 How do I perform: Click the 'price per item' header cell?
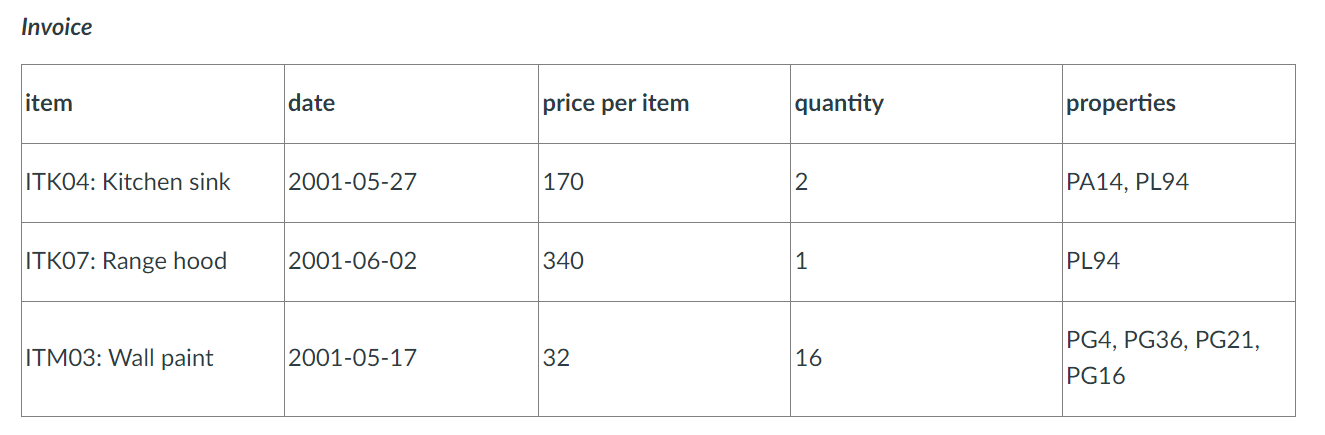[665, 104]
